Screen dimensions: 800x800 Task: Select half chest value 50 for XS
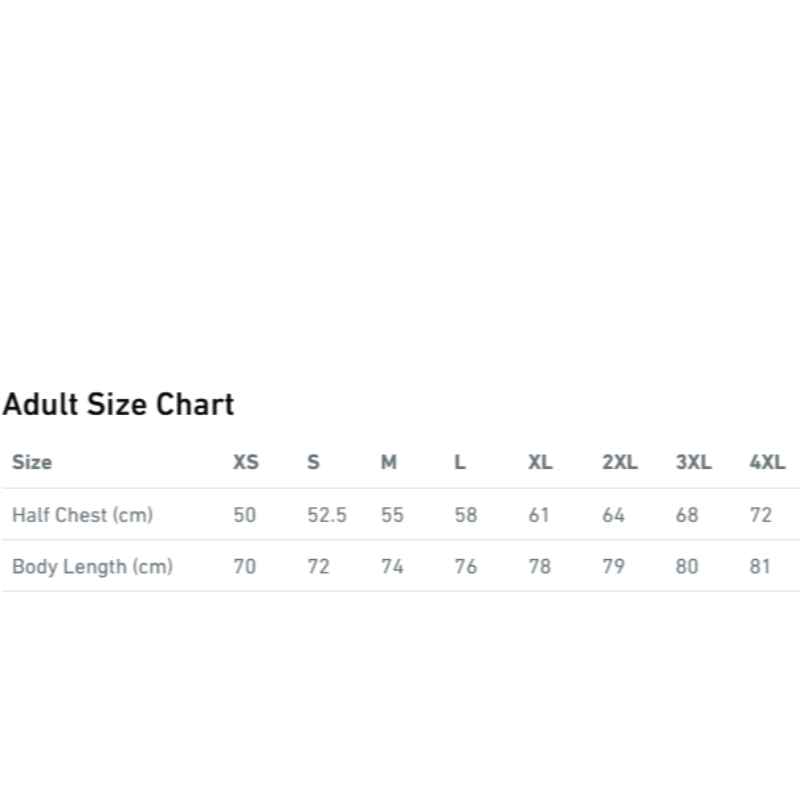tap(245, 515)
